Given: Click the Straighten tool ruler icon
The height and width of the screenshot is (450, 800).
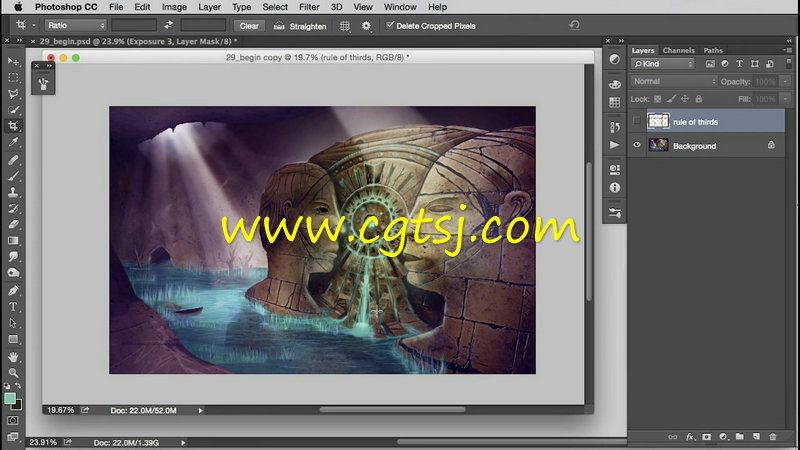Looking at the screenshot, I should (279, 26).
